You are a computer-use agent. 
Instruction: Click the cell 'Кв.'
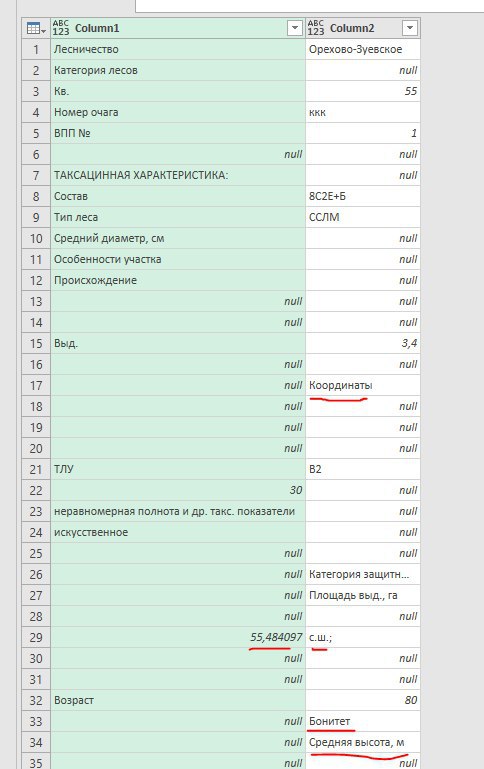tap(178, 91)
